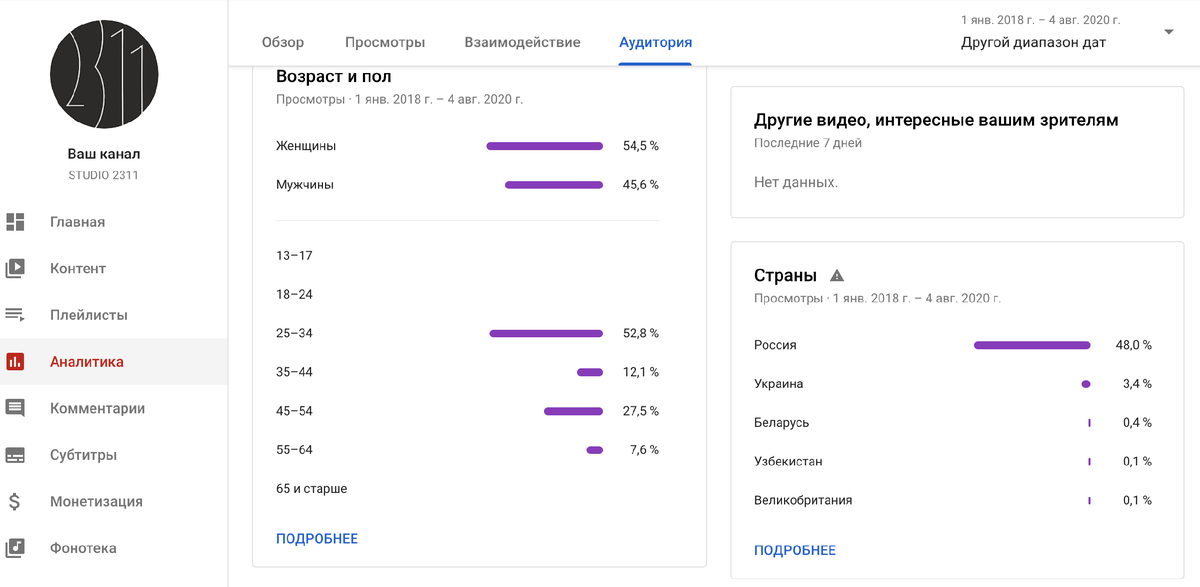Open Фонотека in the sidebar

click(x=113, y=548)
